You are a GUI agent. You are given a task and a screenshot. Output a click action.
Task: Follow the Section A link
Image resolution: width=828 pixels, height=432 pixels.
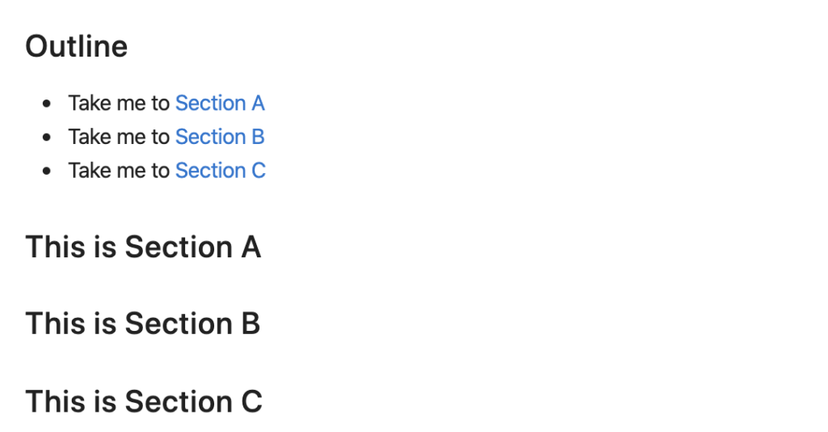coord(220,103)
